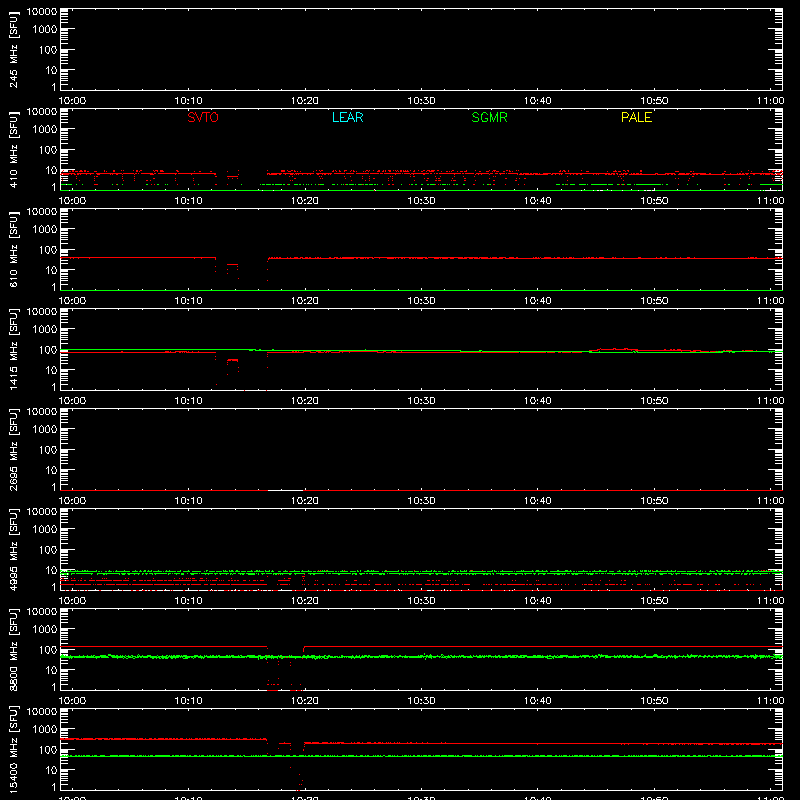
Task: Select the '245 MHz [SFU]' axis title
Action: pyautogui.click(x=13, y=49)
